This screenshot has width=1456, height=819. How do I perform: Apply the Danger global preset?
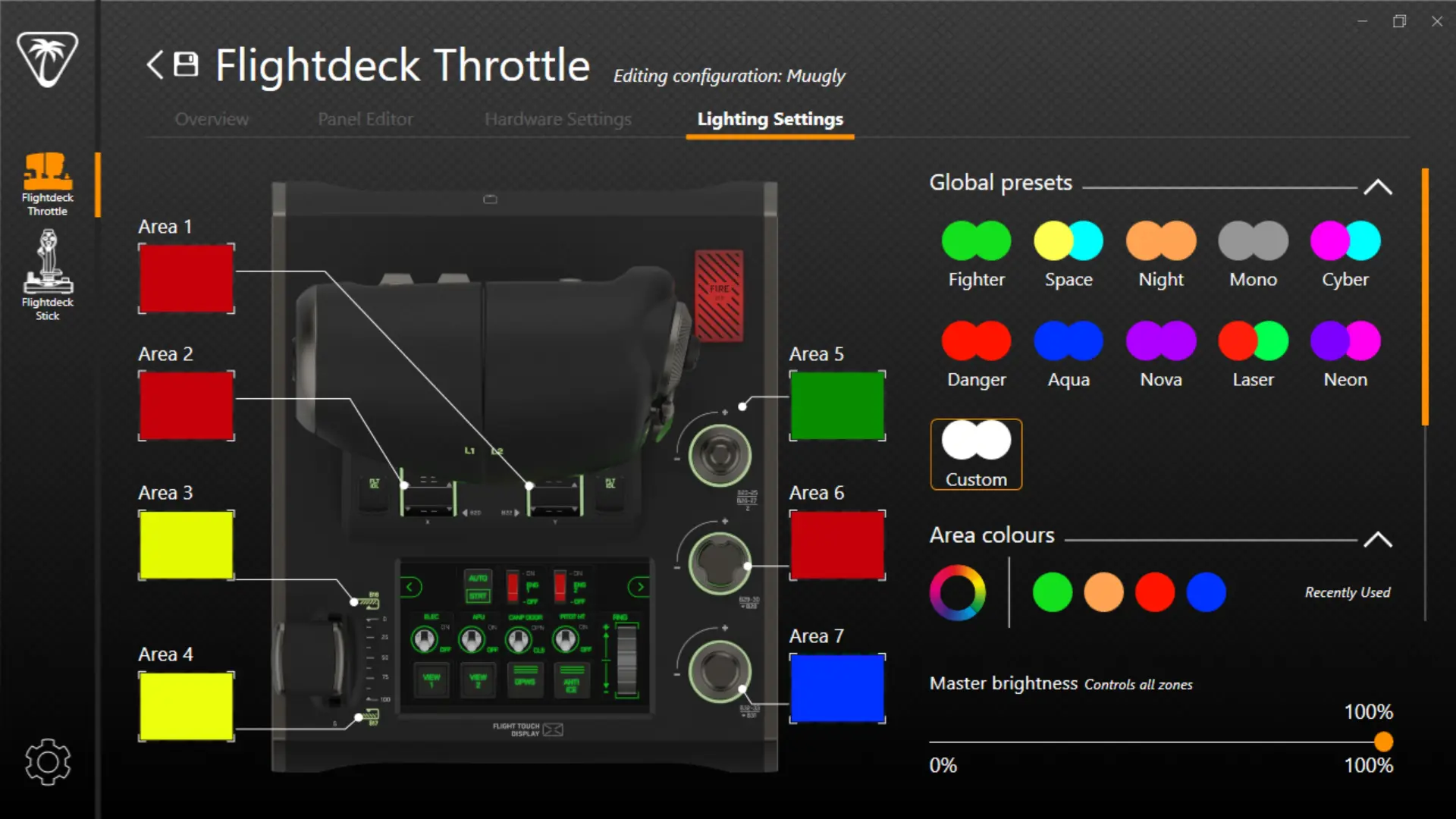[x=976, y=340]
